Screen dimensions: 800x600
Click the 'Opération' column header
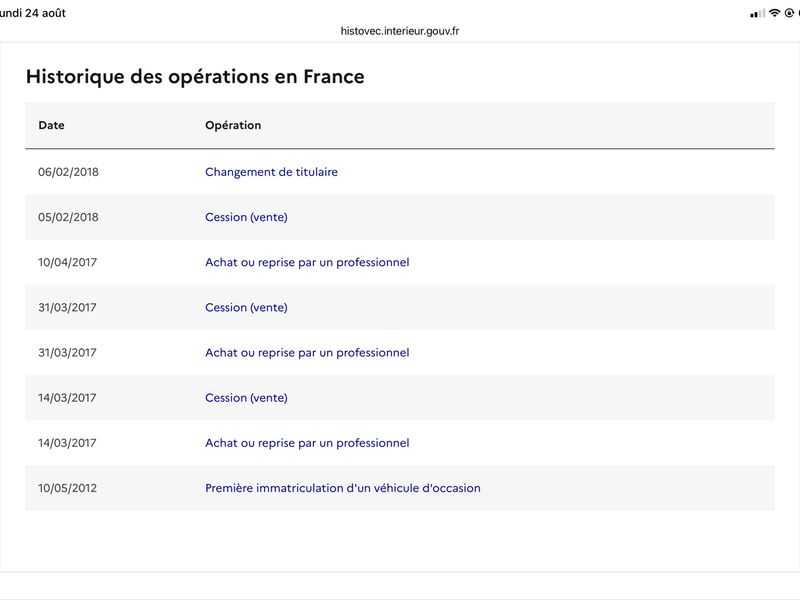pyautogui.click(x=233, y=125)
